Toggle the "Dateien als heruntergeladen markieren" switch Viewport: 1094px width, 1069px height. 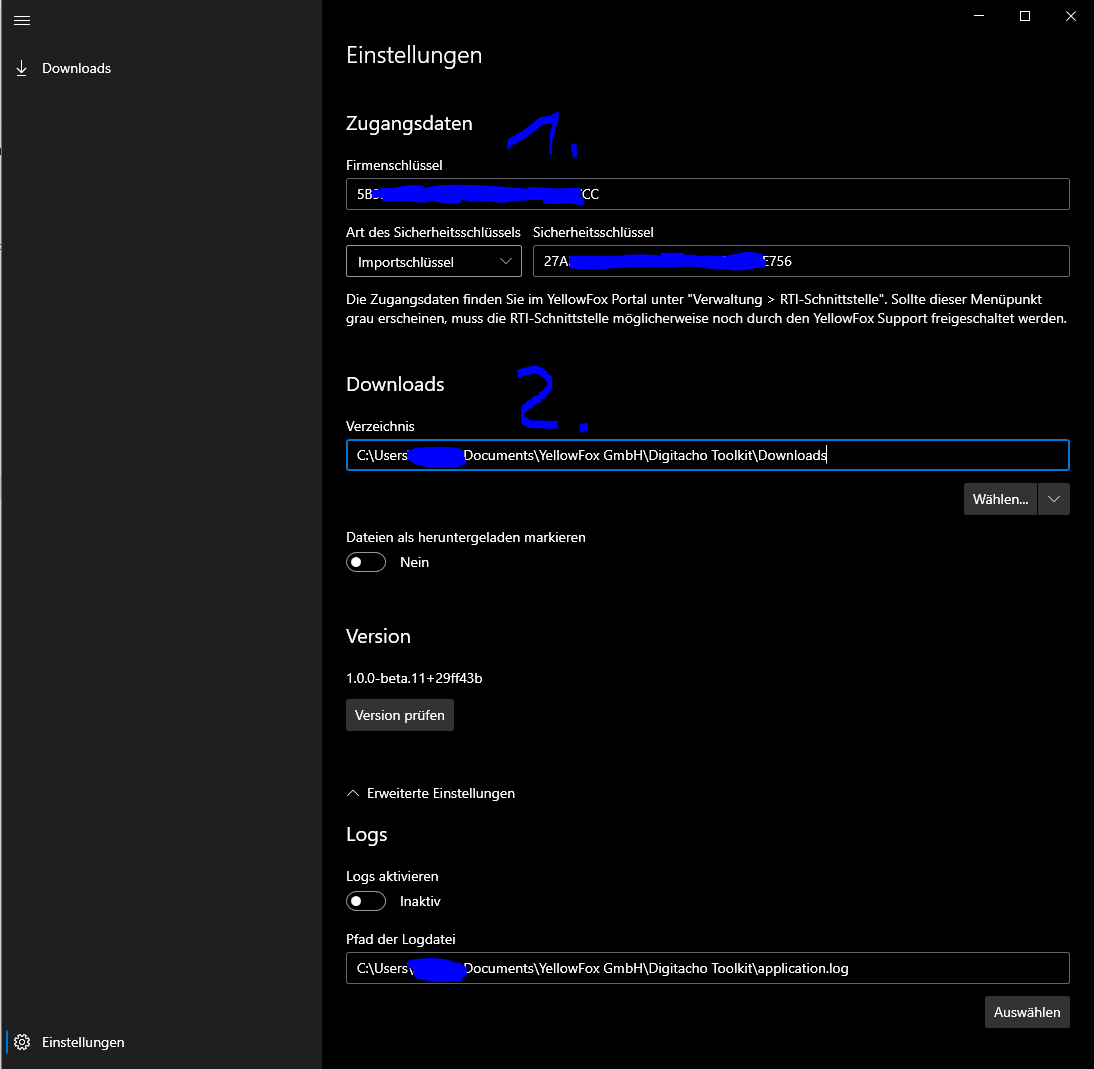click(365, 561)
